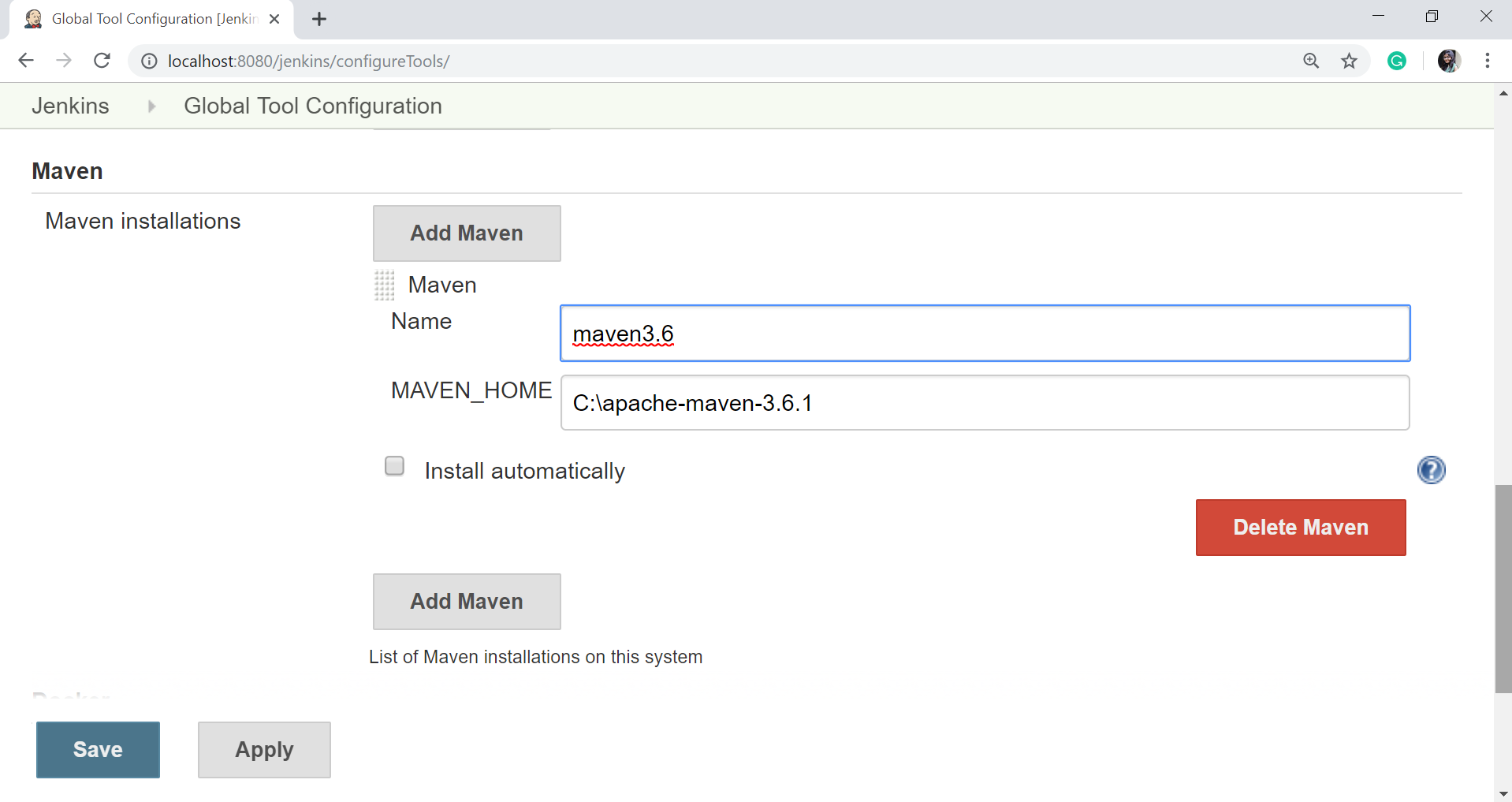The width and height of the screenshot is (1512, 802).
Task: Click the Maven section heading
Action: click(x=67, y=171)
